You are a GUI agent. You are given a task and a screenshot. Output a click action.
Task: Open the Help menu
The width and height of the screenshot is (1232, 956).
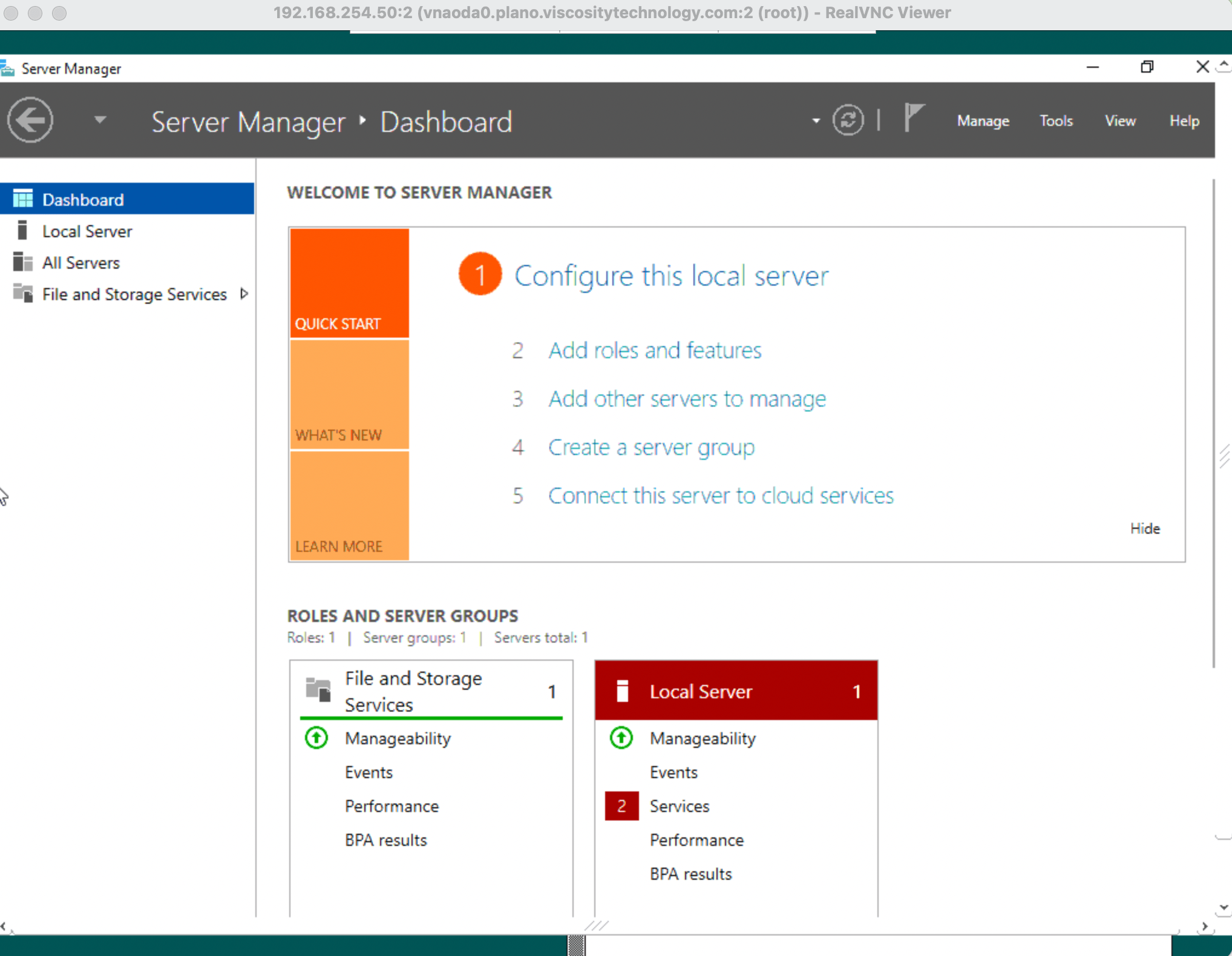(1184, 120)
